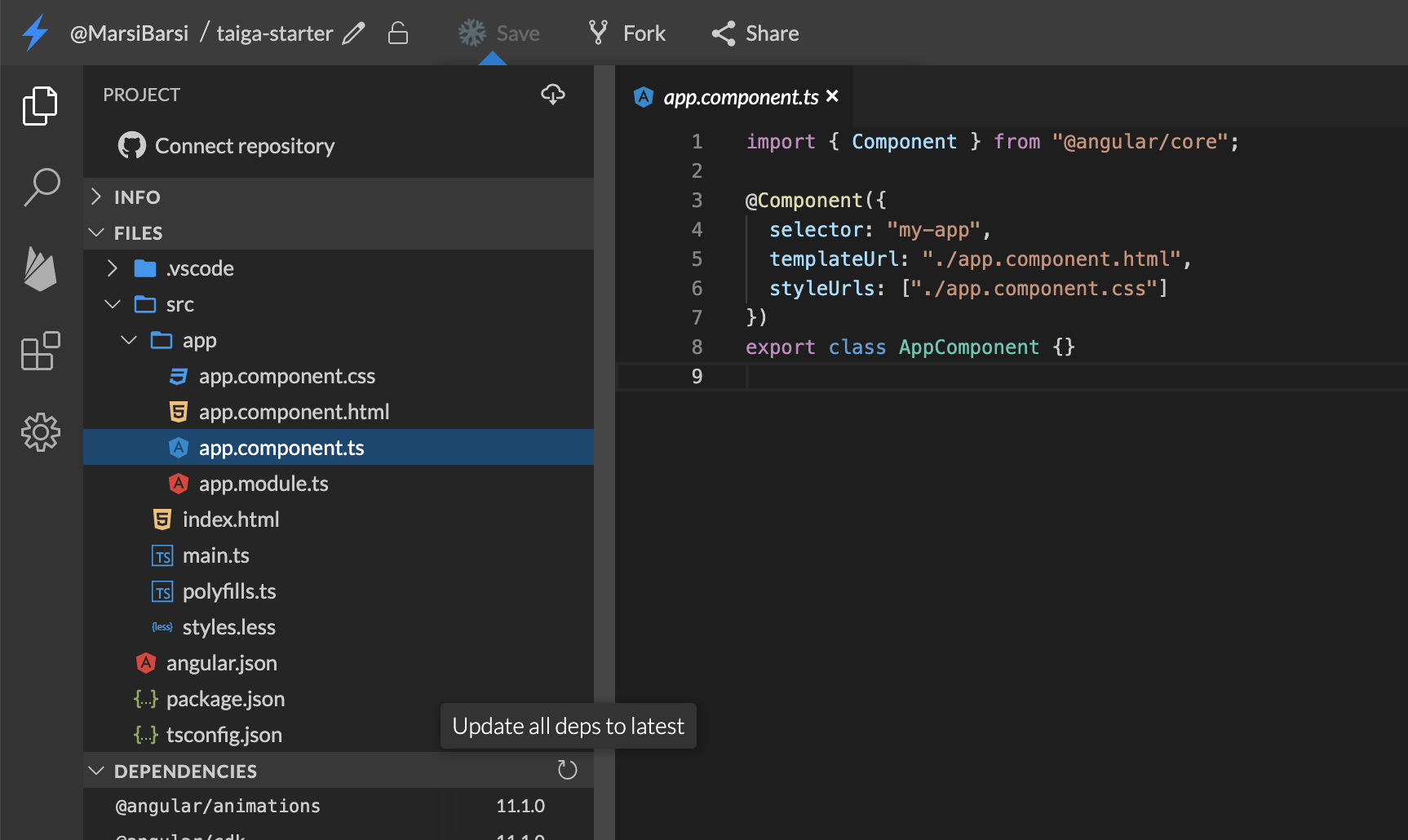Open the Share menu
1408x840 pixels.
753,33
